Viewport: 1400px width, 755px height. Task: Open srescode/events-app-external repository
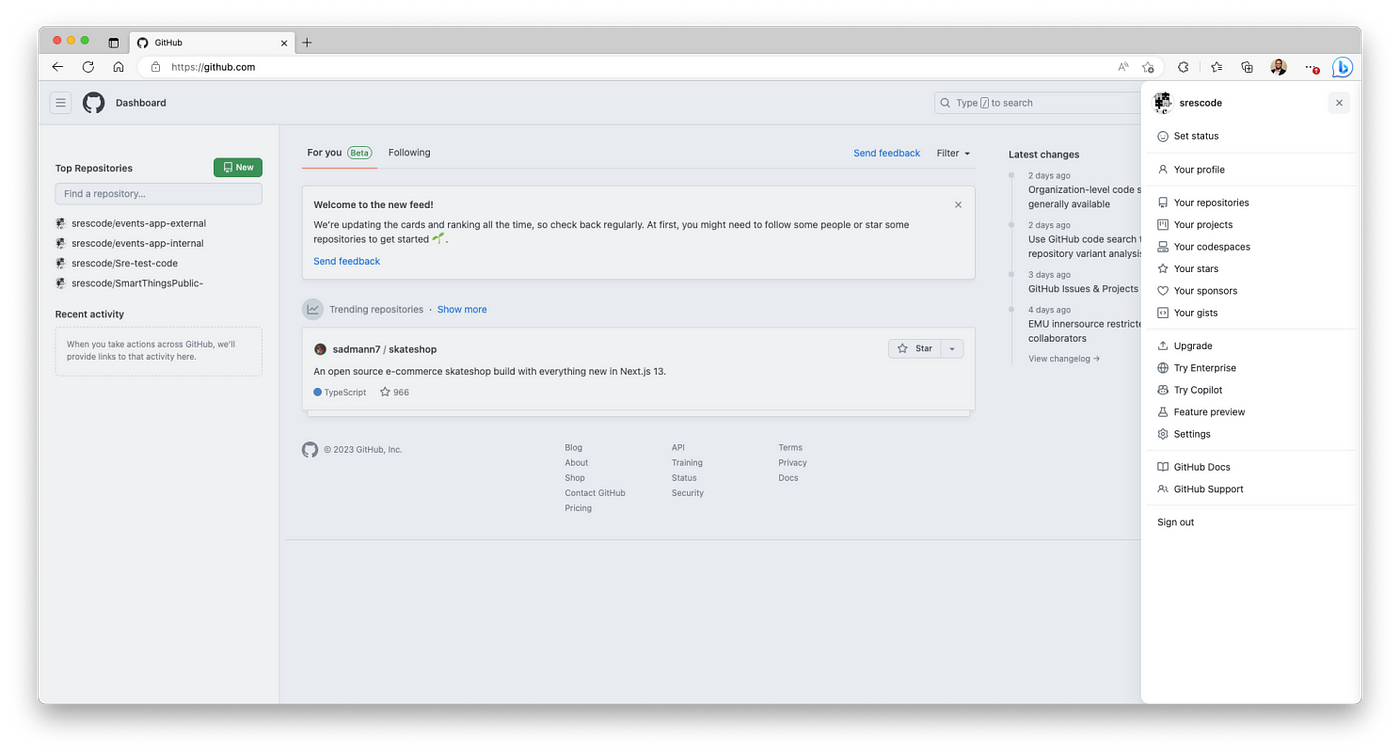pos(139,224)
